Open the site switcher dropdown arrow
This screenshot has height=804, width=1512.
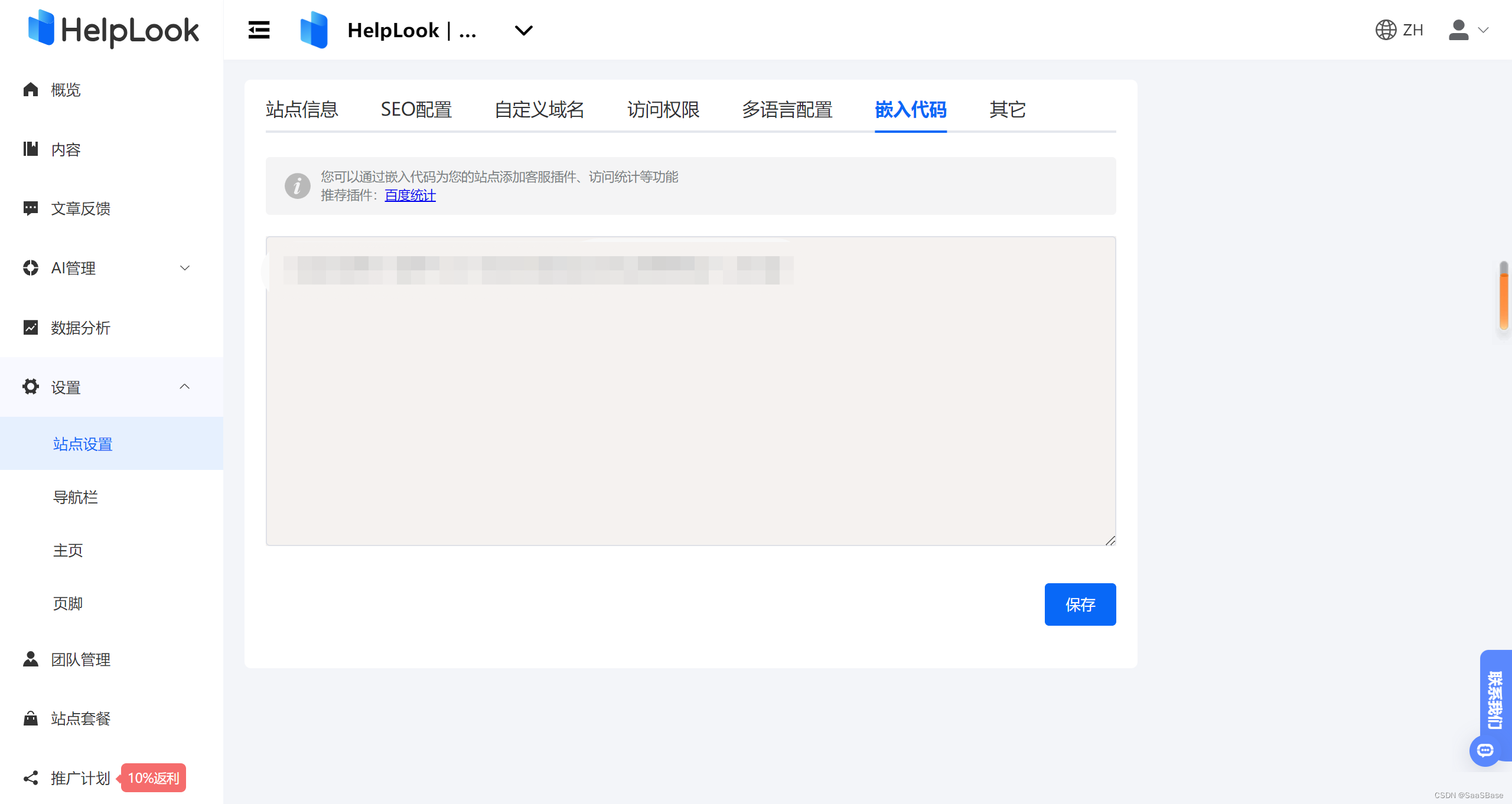point(523,30)
